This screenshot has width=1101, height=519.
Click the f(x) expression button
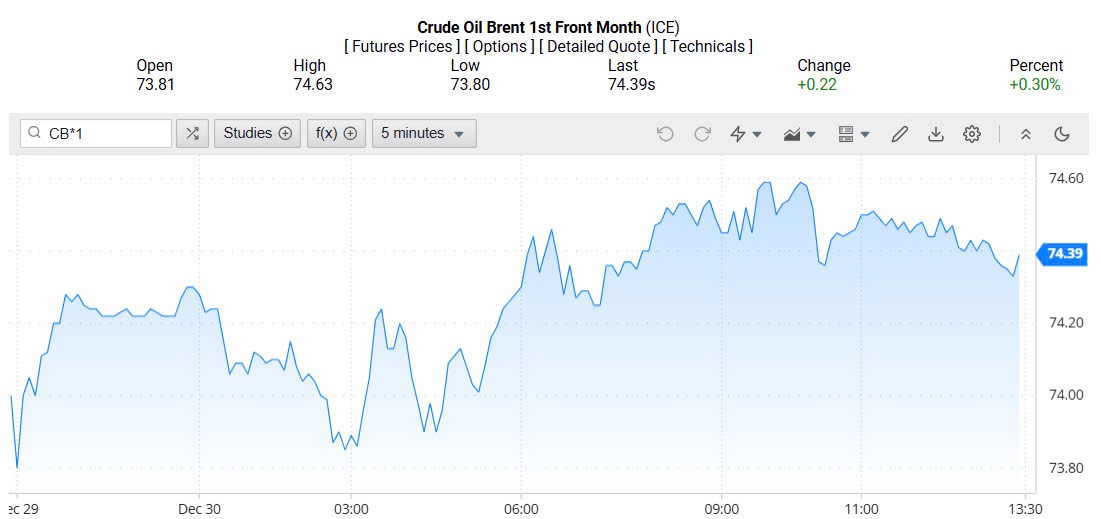coord(336,133)
